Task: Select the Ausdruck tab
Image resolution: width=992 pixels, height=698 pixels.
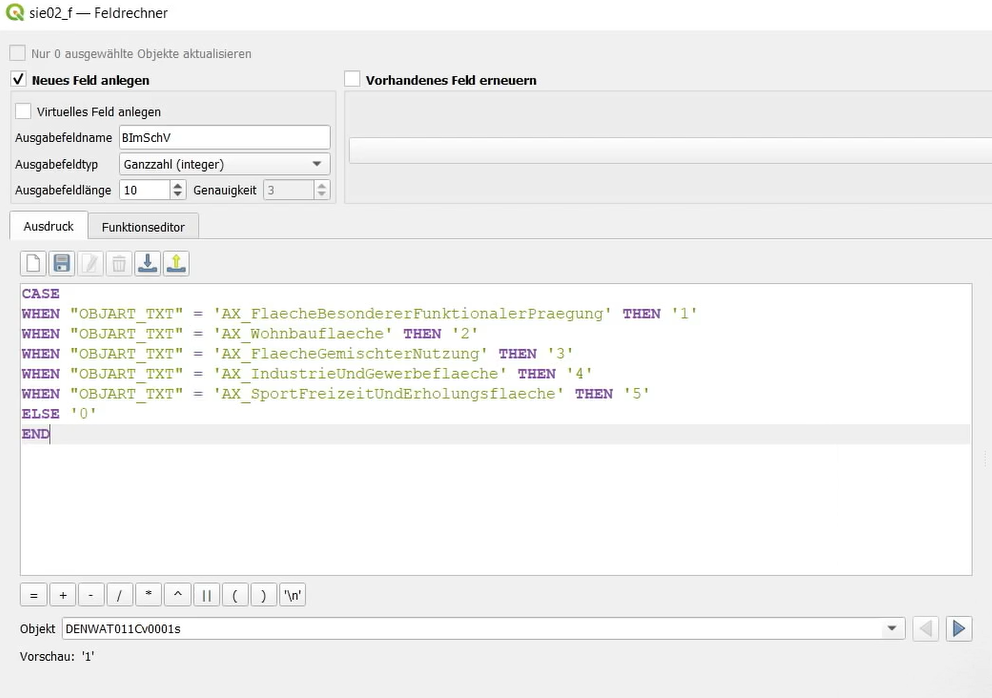Action: (x=48, y=227)
